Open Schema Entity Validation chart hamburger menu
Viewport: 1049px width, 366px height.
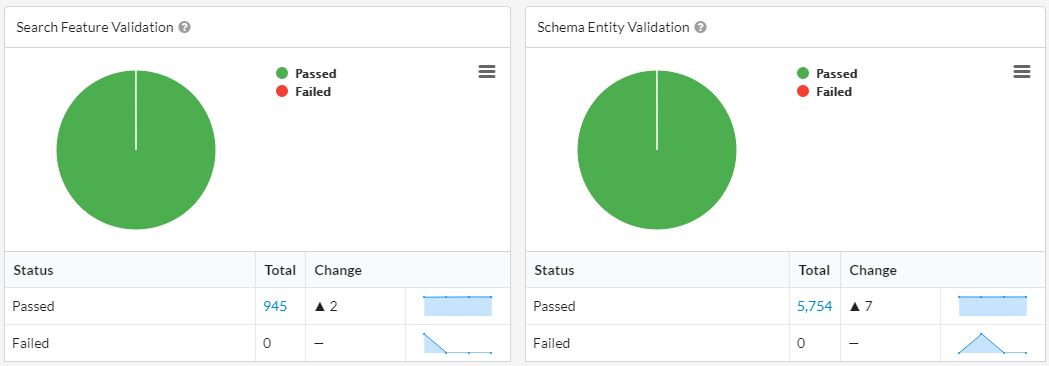(1022, 72)
